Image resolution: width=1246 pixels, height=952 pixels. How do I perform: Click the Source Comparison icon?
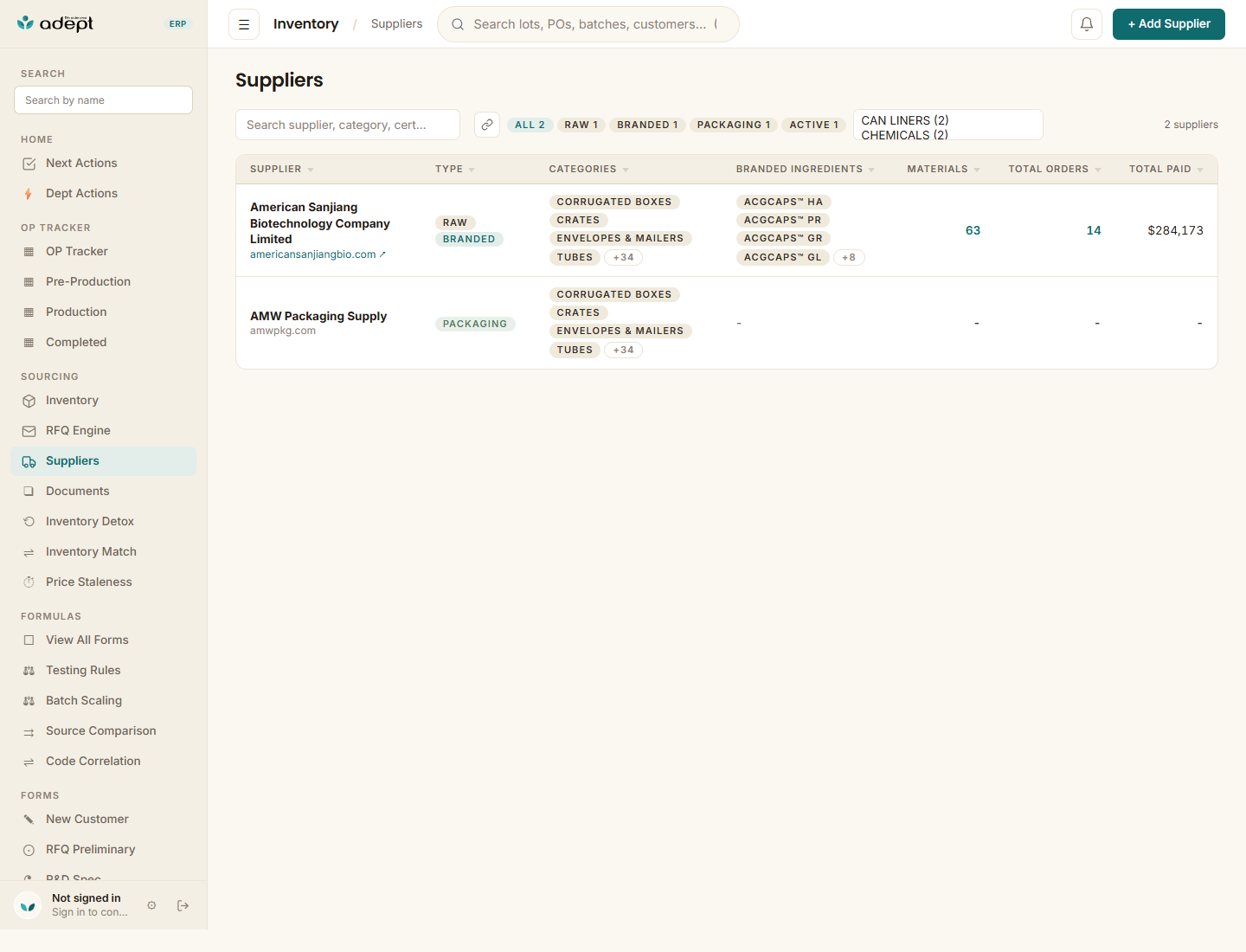pyautogui.click(x=29, y=731)
